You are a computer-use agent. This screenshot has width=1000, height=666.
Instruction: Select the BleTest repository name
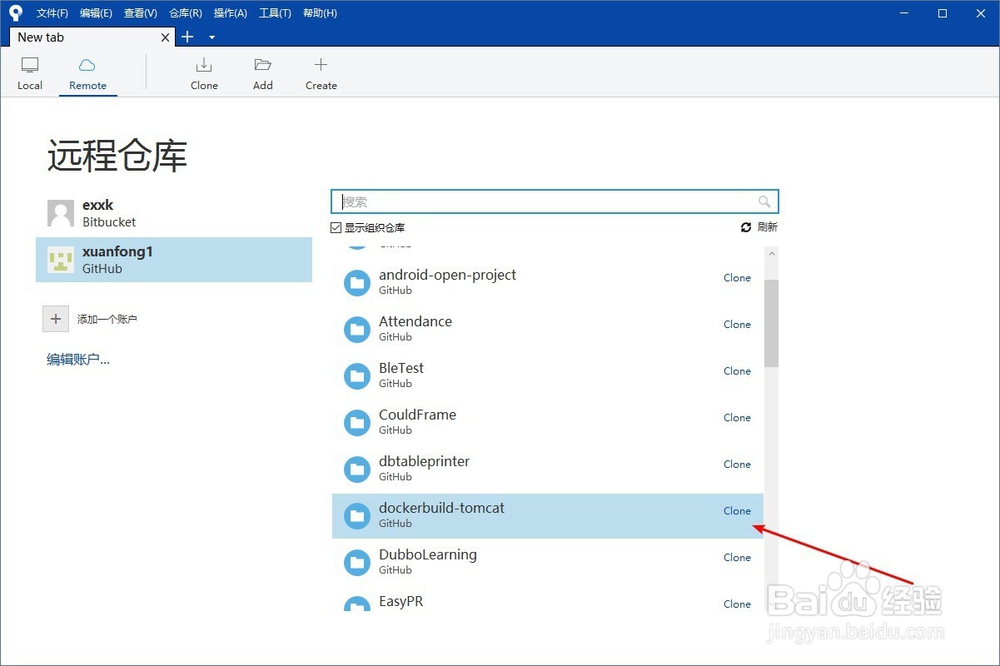click(401, 368)
